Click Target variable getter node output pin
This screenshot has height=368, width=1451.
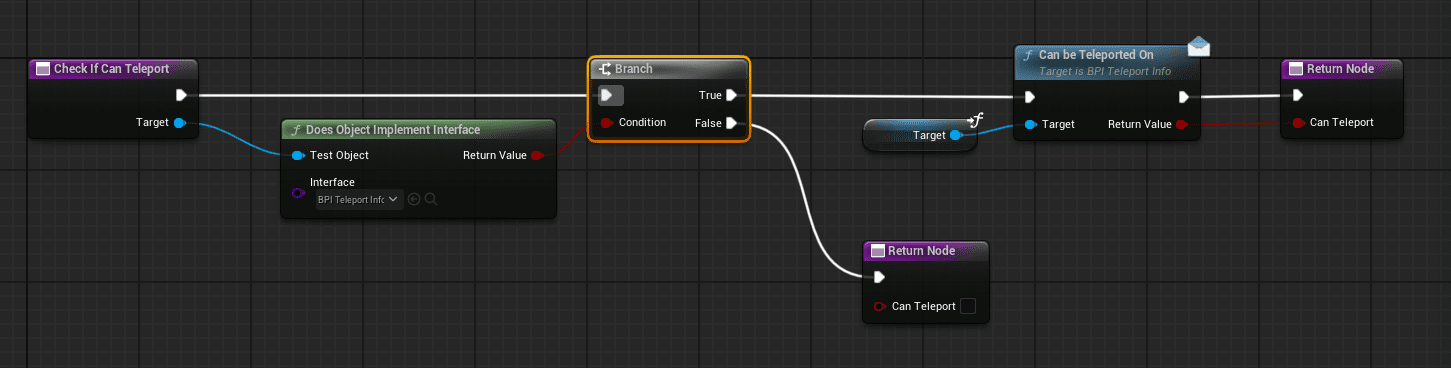coord(955,135)
